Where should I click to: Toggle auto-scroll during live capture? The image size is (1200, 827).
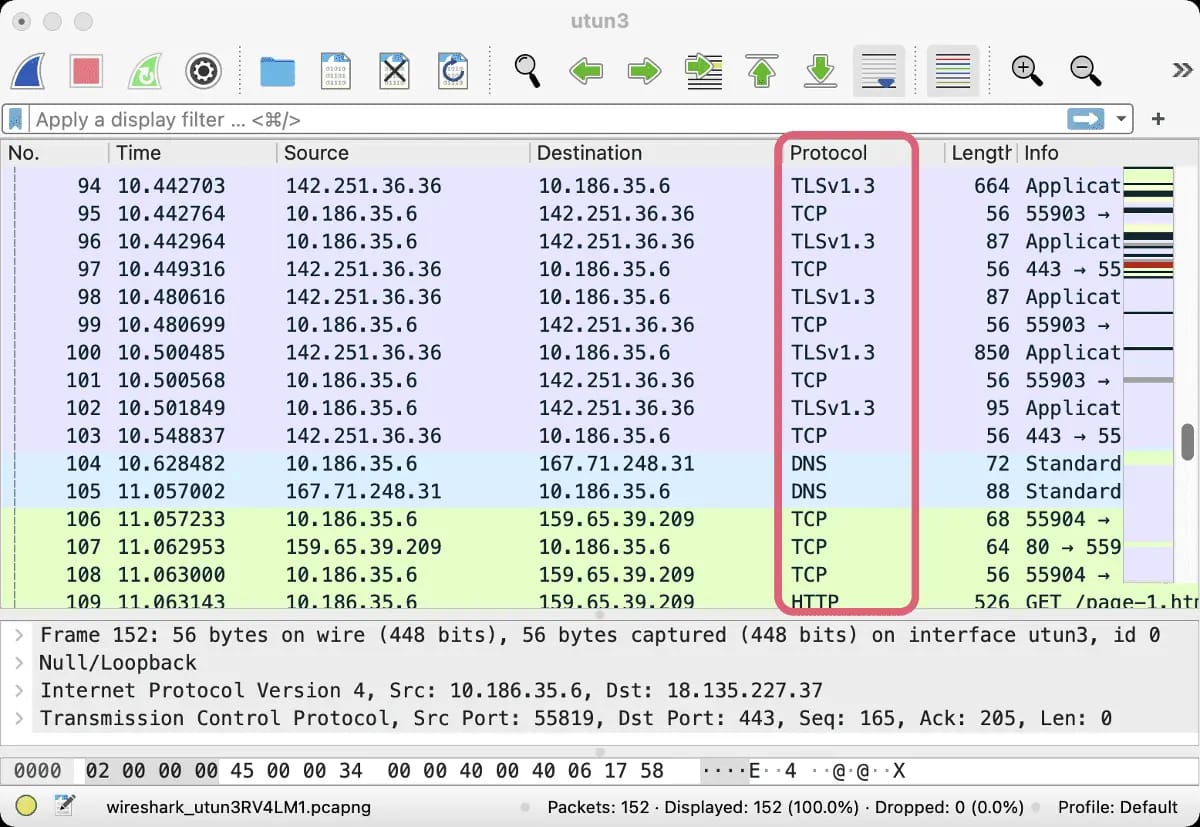879,70
